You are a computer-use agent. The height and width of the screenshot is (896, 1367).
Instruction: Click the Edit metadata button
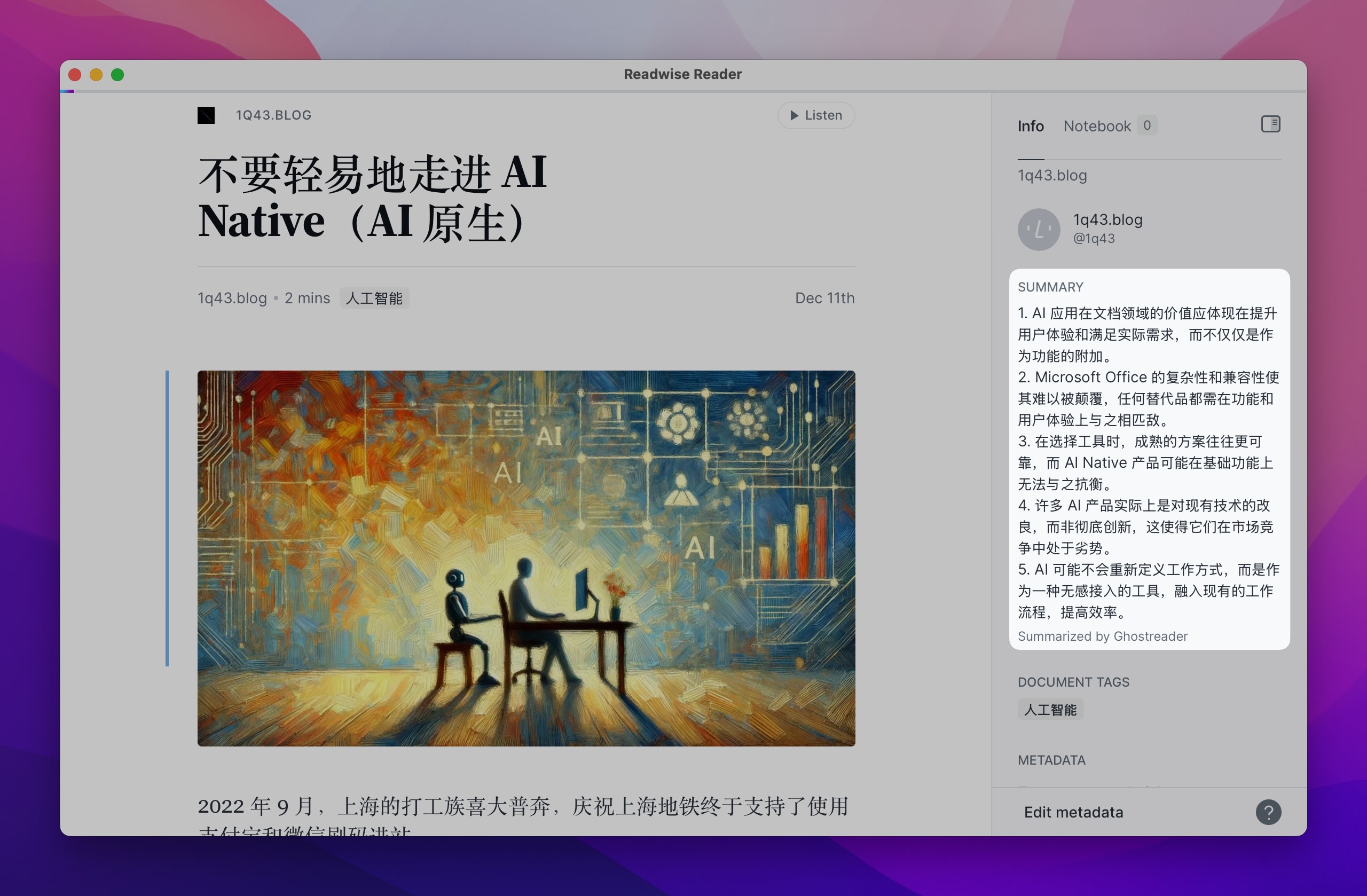point(1073,812)
